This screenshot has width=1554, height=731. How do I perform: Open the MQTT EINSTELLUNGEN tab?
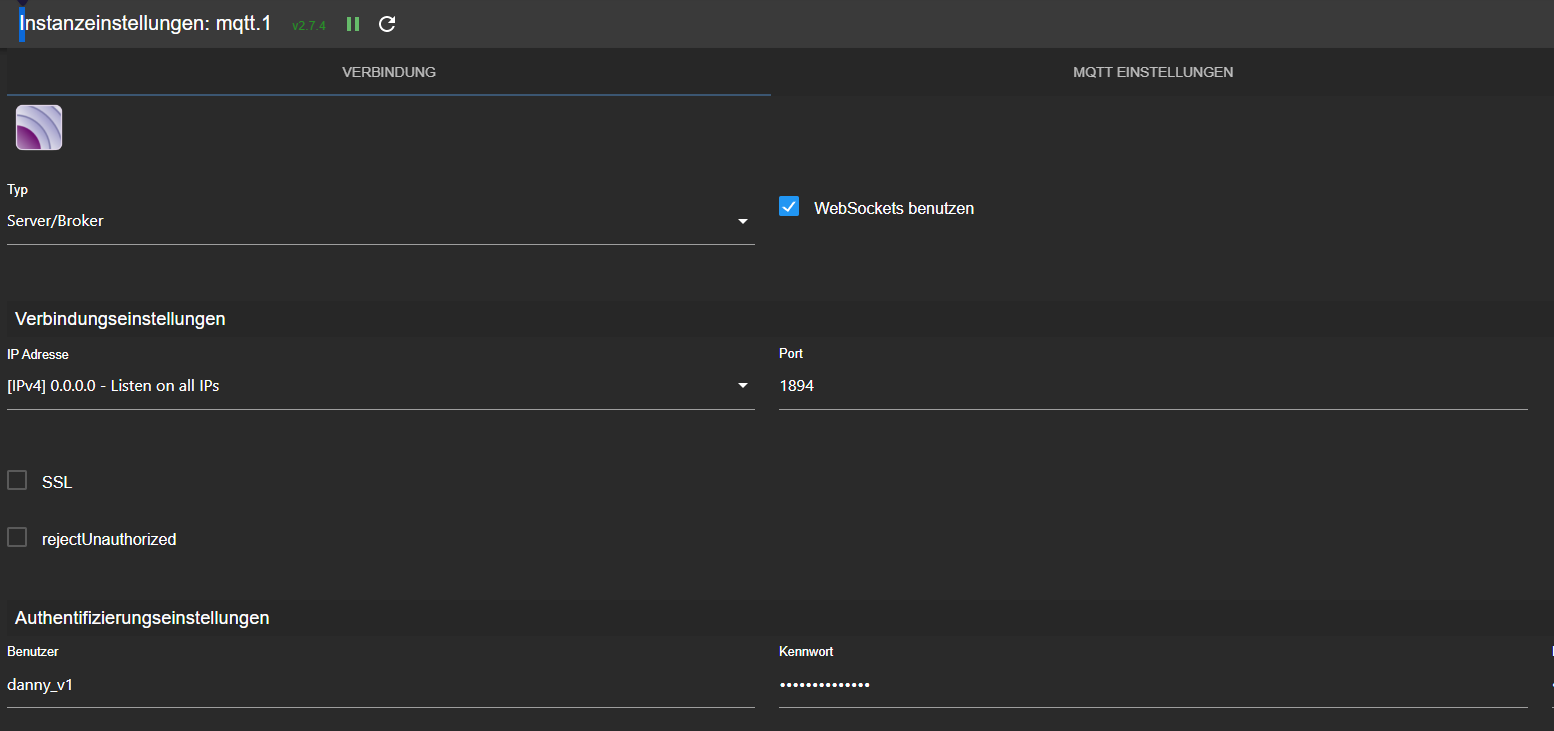tap(1152, 72)
